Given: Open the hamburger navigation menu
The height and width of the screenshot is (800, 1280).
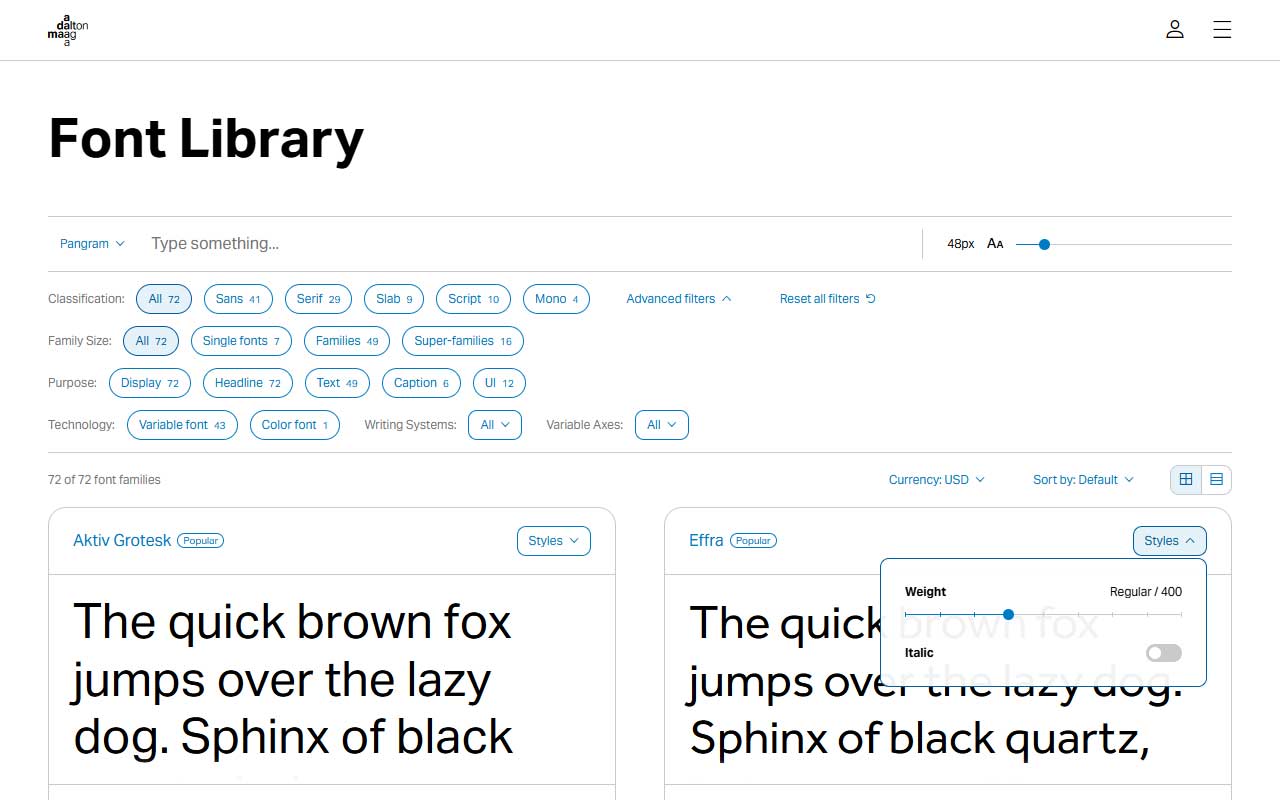Looking at the screenshot, I should 1222,29.
